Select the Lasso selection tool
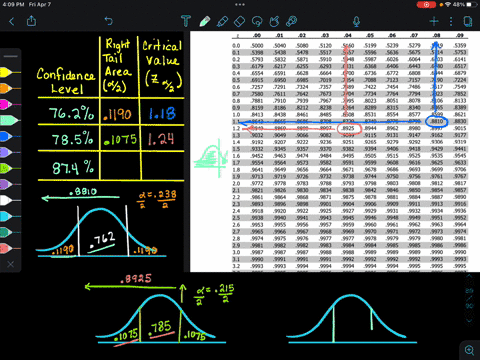480x360 pixels. click(x=257, y=22)
